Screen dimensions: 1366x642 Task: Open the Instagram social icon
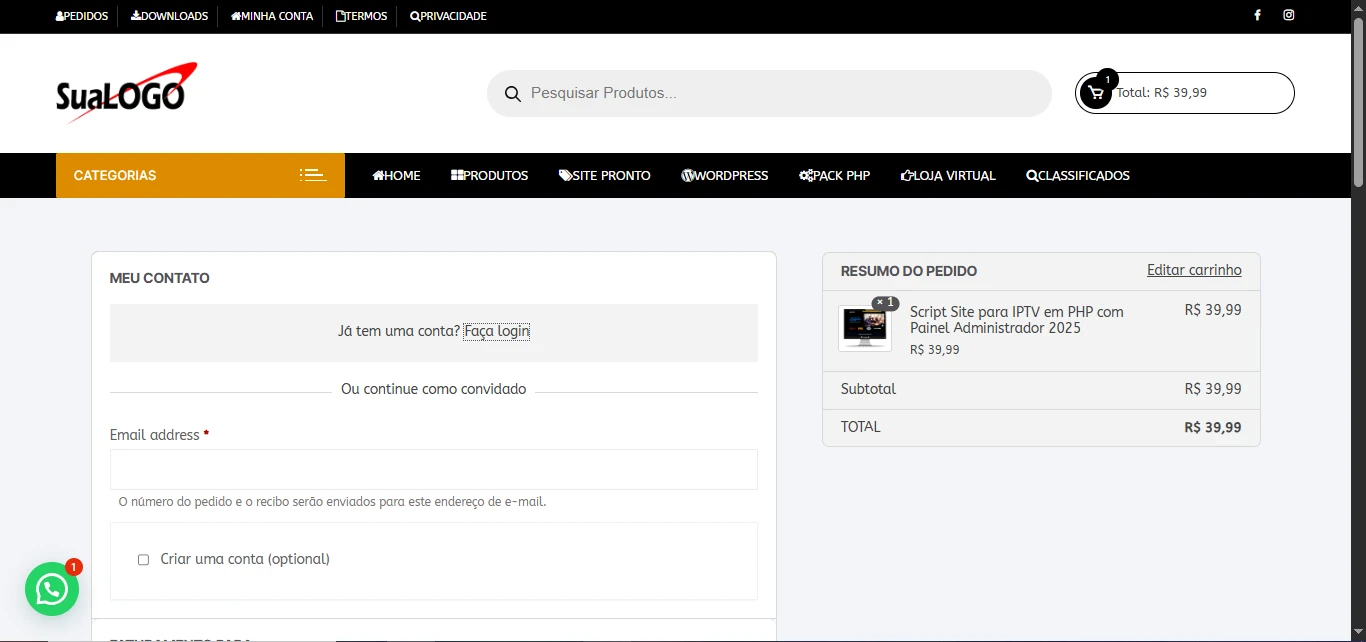point(1288,15)
